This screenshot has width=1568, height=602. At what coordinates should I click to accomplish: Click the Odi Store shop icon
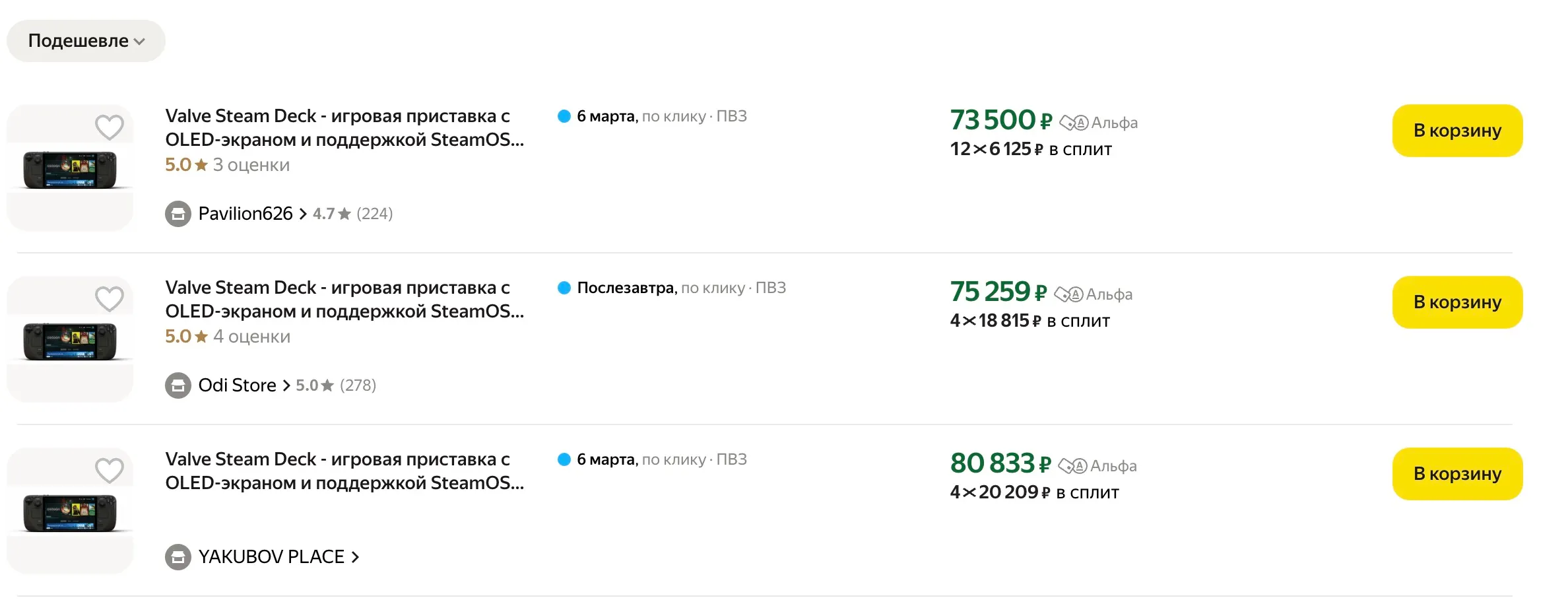coord(178,385)
